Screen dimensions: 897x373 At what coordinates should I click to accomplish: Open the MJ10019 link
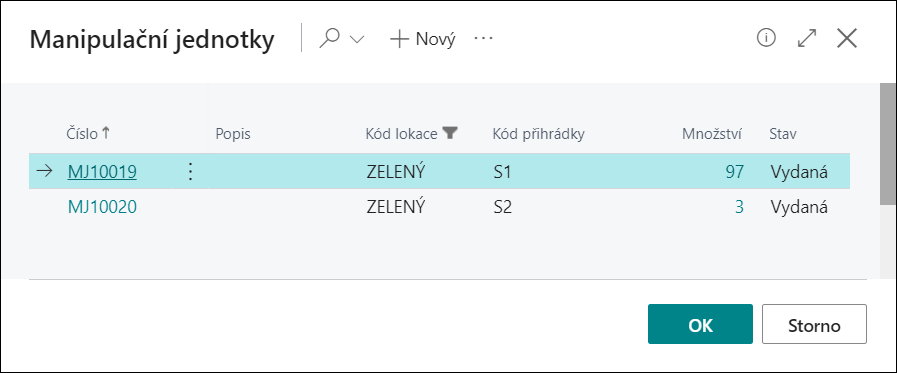[102, 172]
